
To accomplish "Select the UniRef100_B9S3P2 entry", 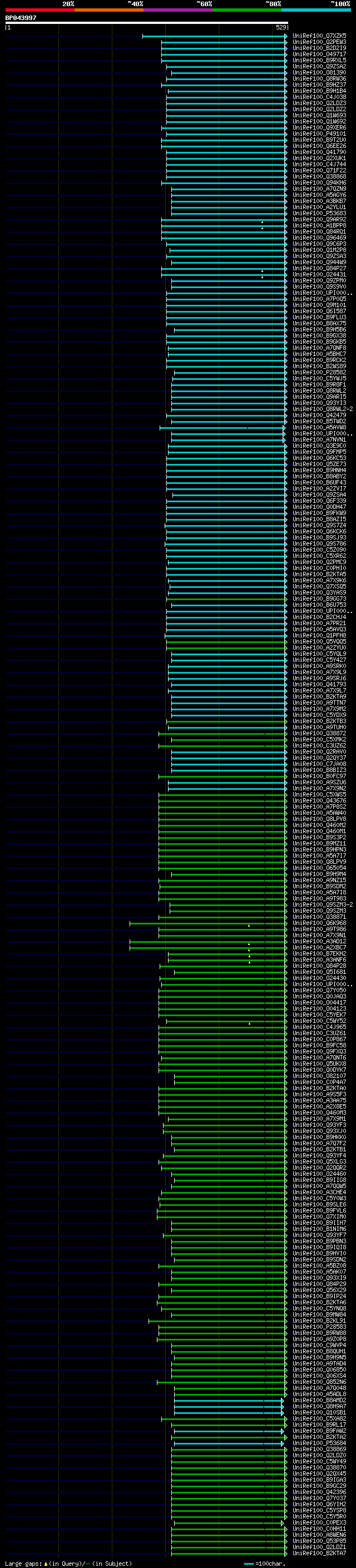I will (x=319, y=838).
